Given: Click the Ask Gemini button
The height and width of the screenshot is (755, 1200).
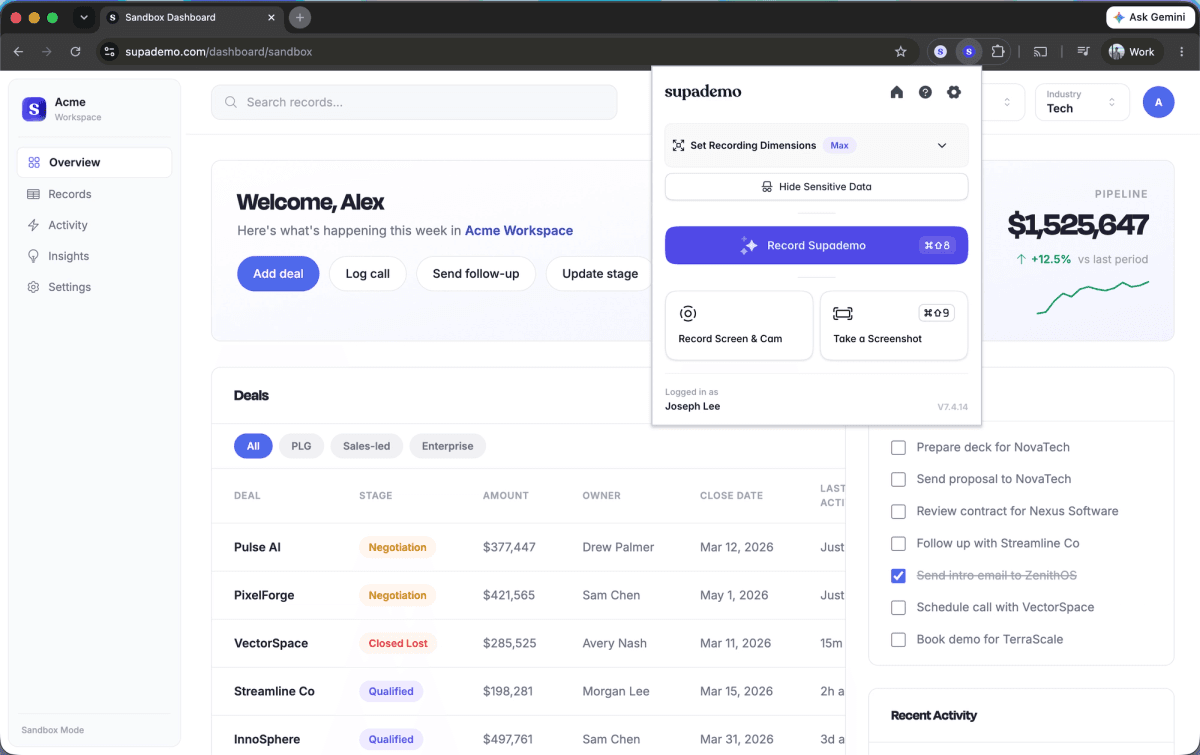Looking at the screenshot, I should click(x=1149, y=17).
